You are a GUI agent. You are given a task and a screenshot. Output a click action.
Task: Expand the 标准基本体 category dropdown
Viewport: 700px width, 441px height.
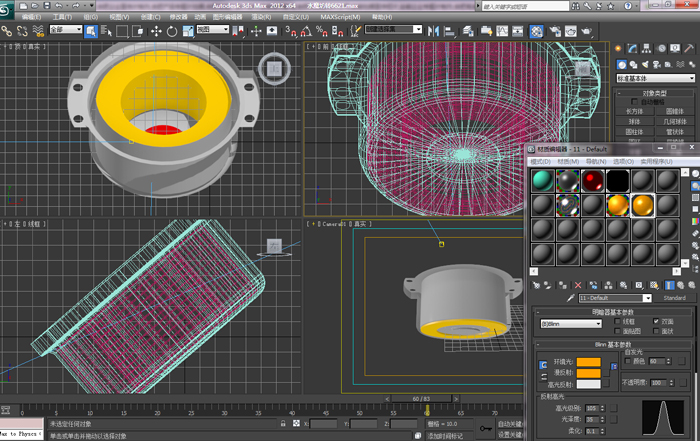655,78
